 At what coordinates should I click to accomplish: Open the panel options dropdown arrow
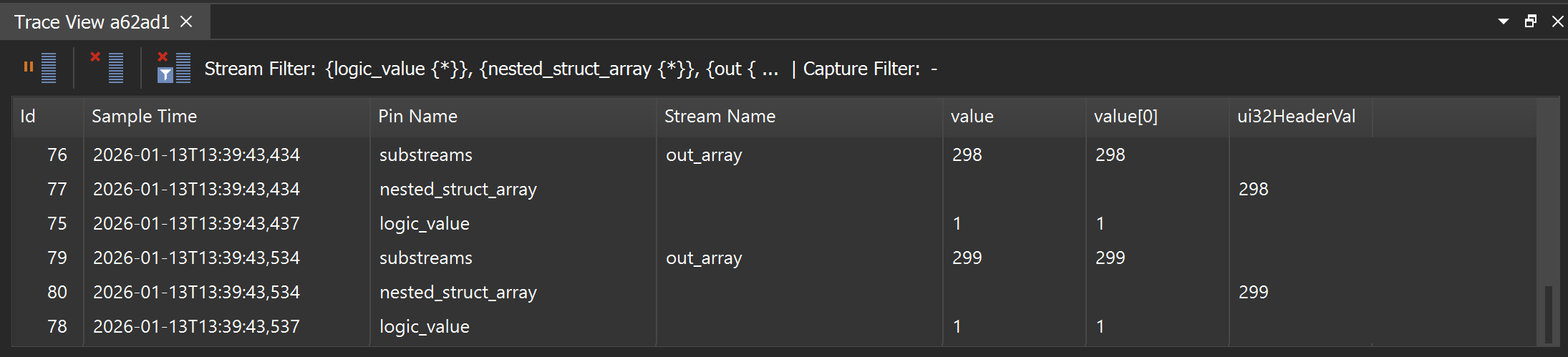(x=1504, y=21)
